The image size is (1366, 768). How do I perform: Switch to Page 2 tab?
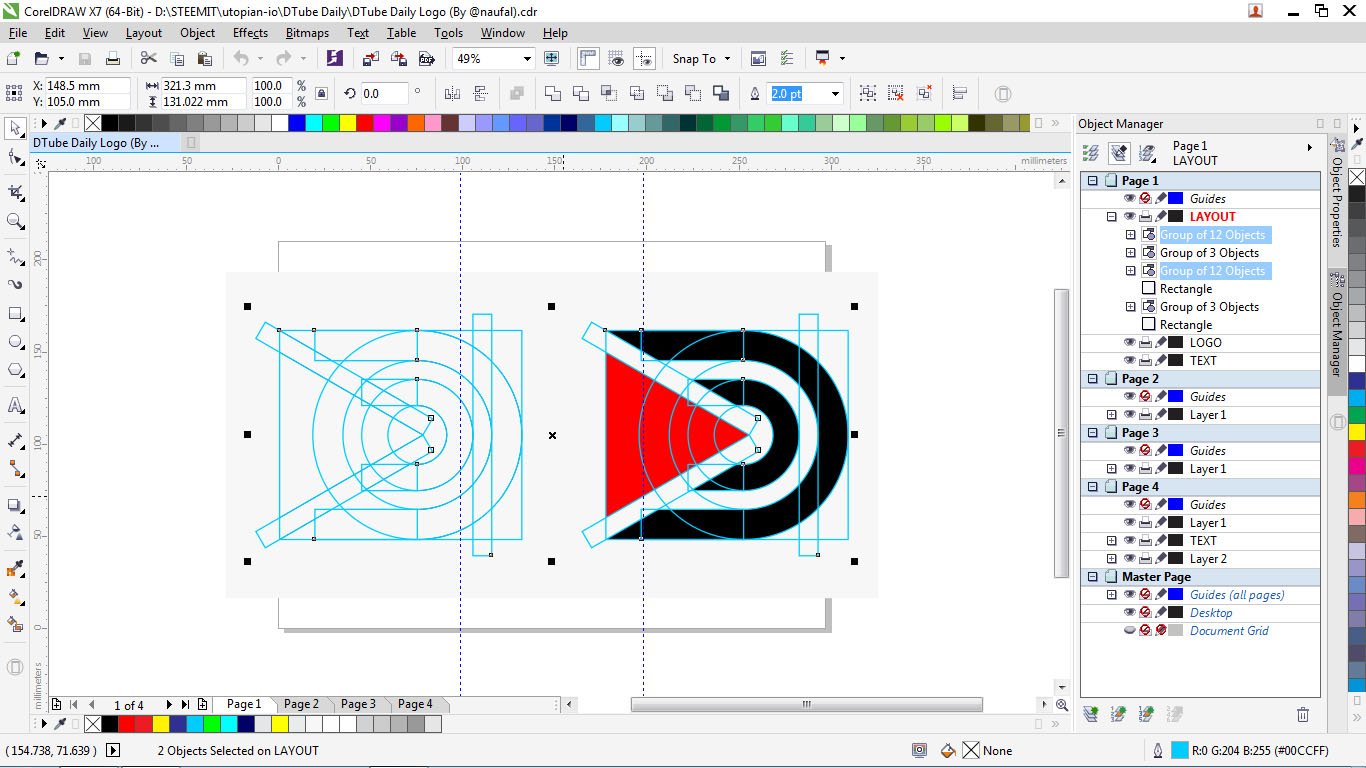[301, 704]
